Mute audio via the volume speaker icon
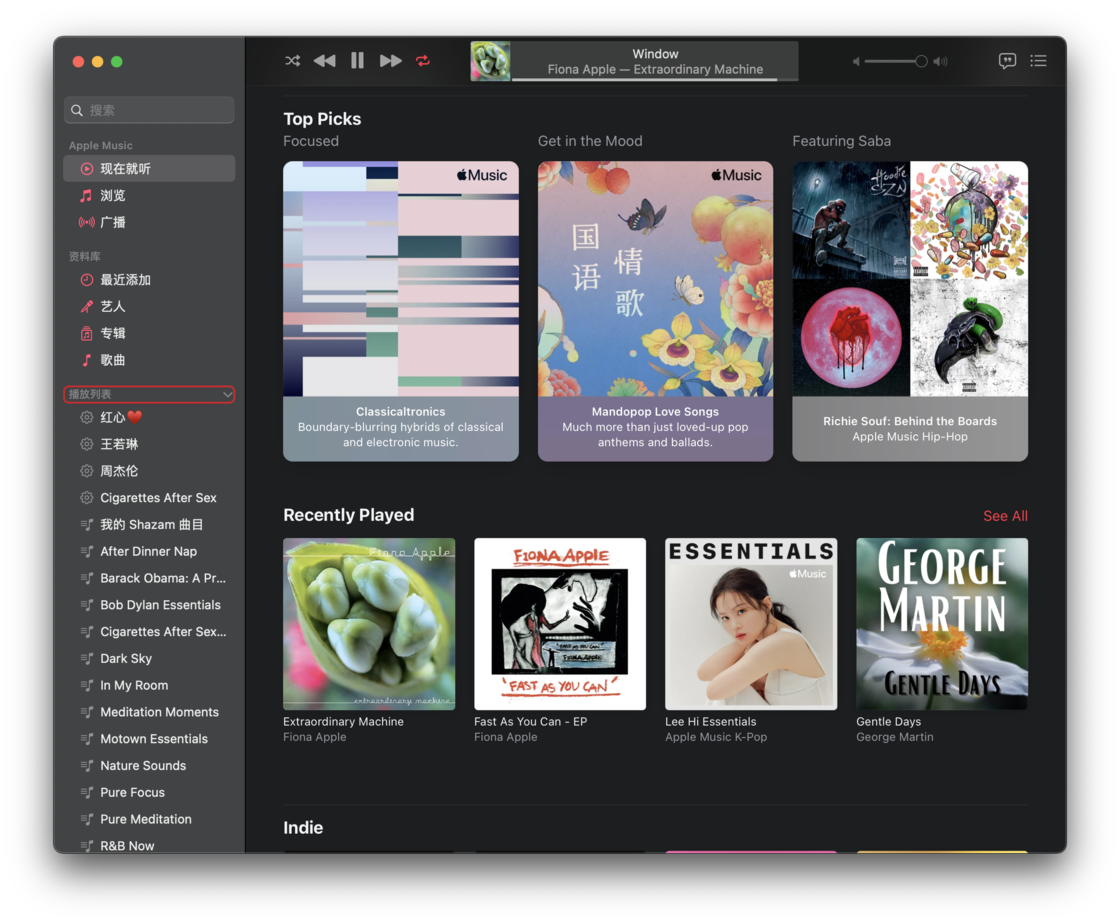The height and width of the screenshot is (924, 1120). point(855,60)
